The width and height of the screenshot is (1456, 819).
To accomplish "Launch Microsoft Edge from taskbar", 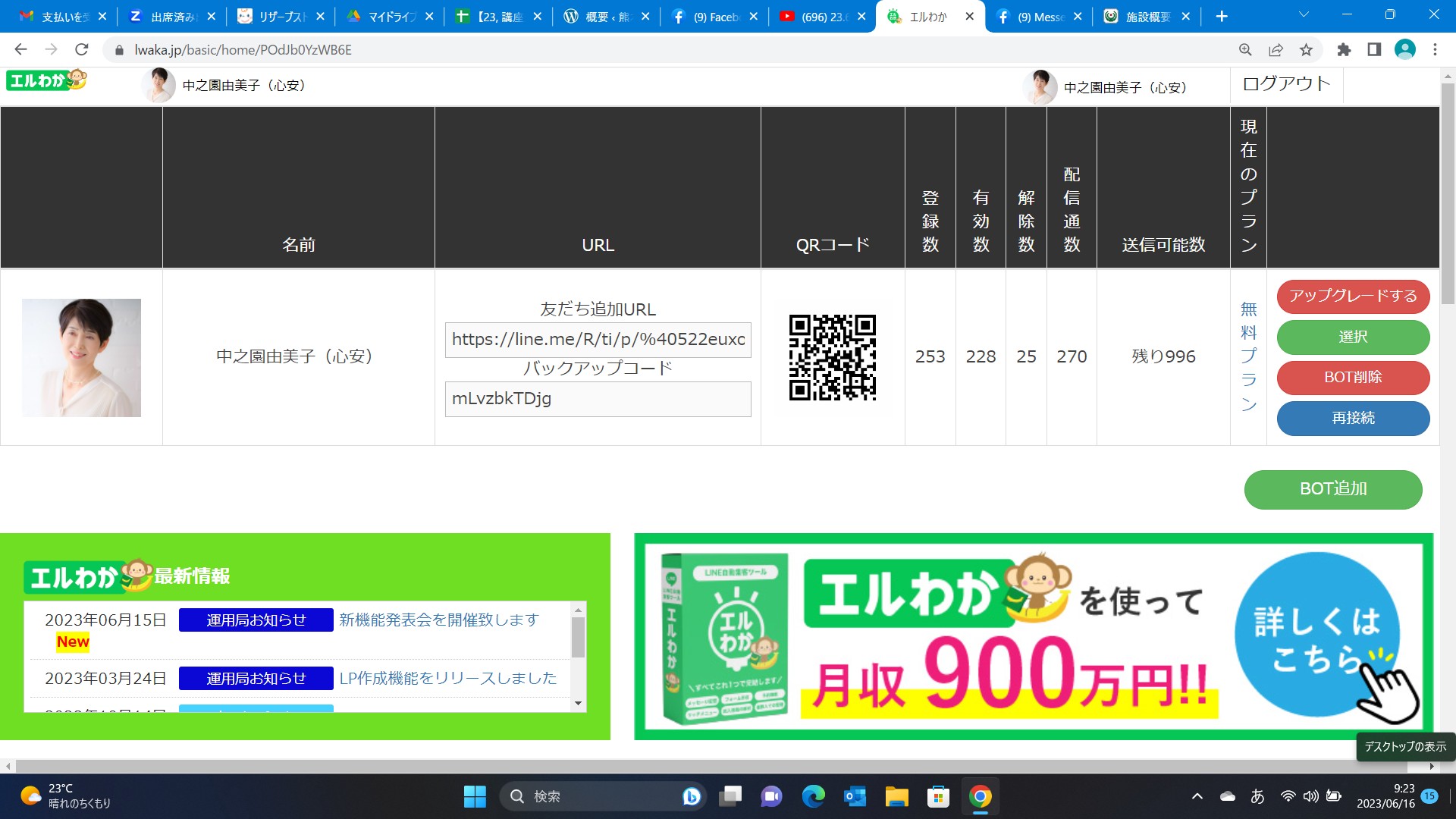I will click(814, 796).
